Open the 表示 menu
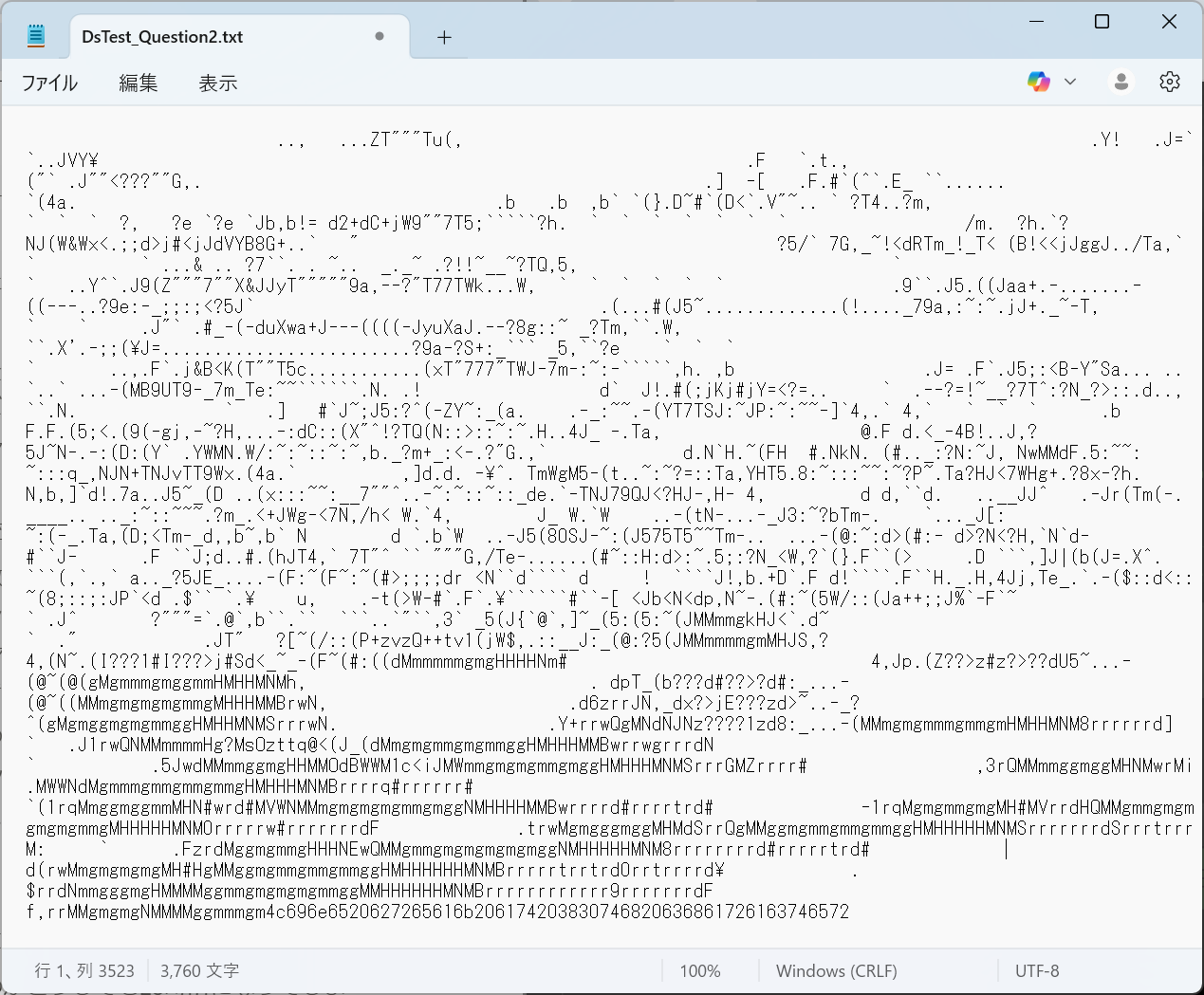The image size is (1204, 995). point(217,83)
